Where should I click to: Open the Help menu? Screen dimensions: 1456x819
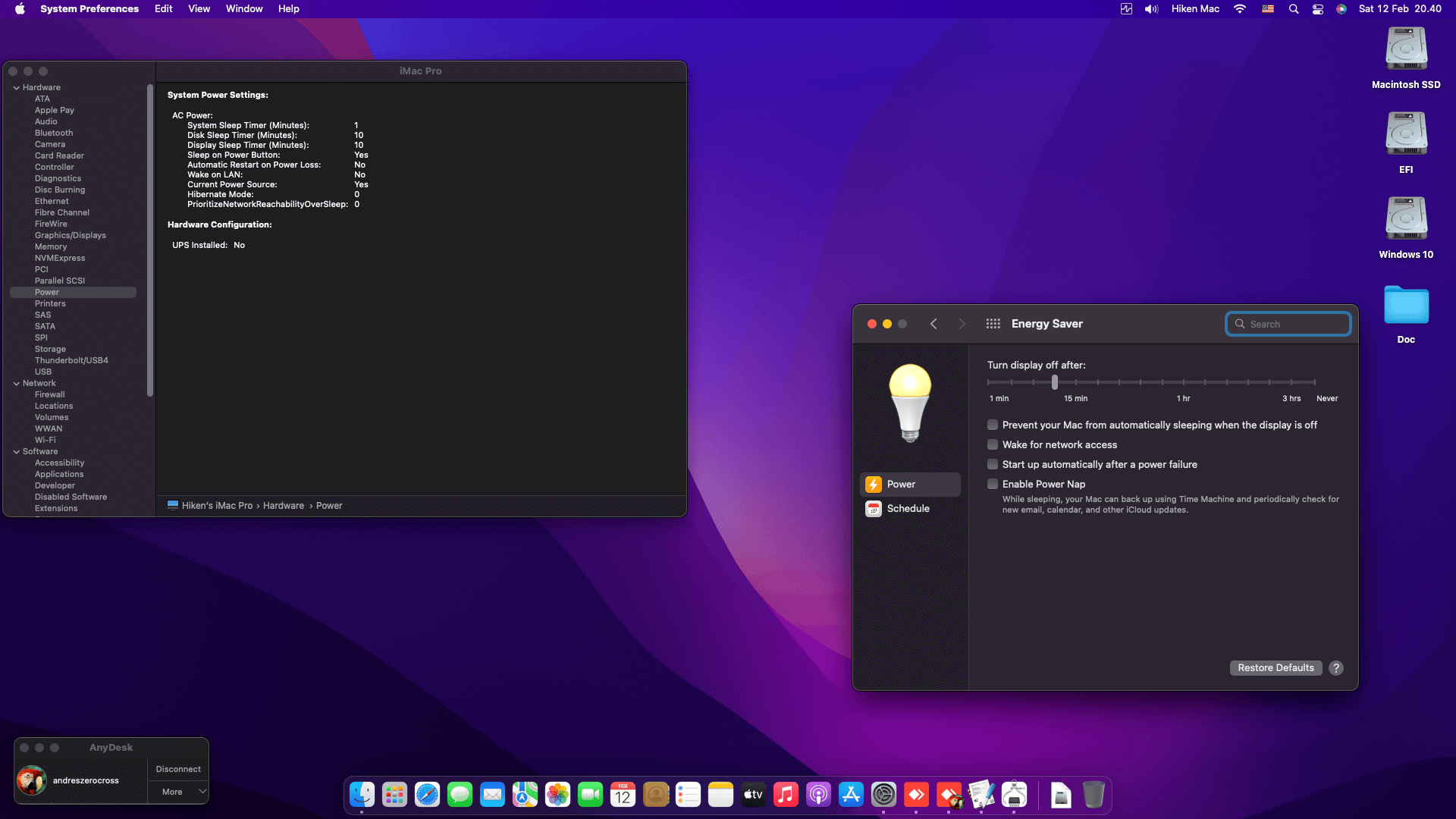click(x=288, y=9)
